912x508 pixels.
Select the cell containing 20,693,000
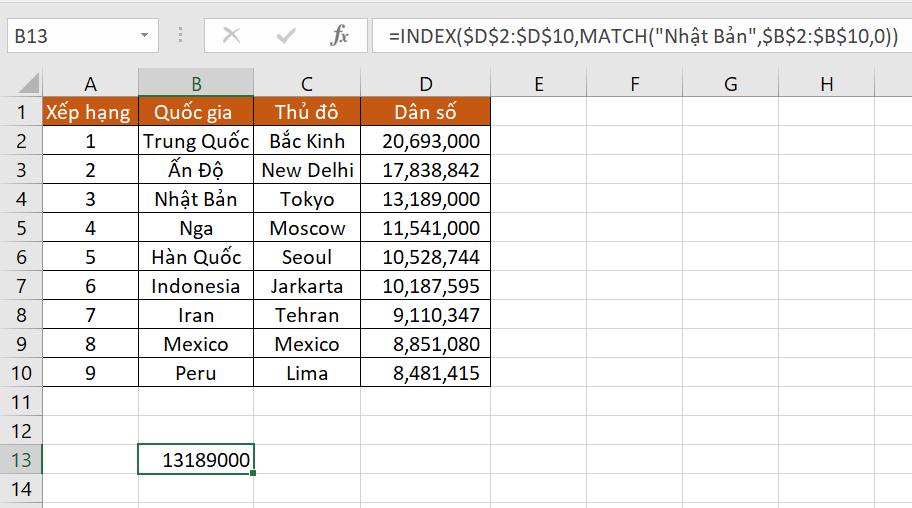(x=426, y=141)
